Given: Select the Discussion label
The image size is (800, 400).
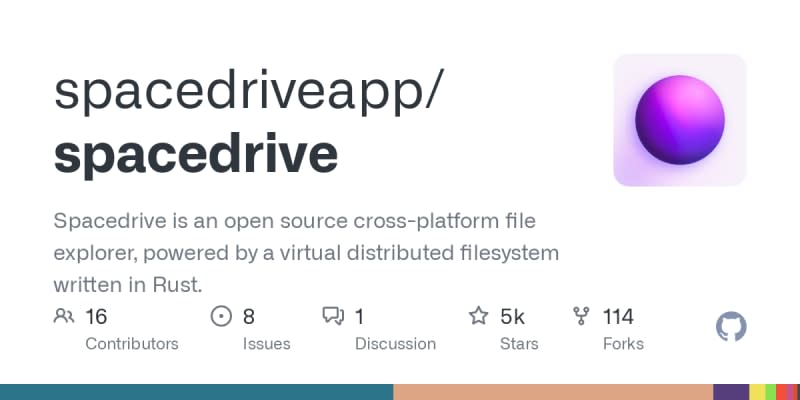Looking at the screenshot, I should click(395, 344).
